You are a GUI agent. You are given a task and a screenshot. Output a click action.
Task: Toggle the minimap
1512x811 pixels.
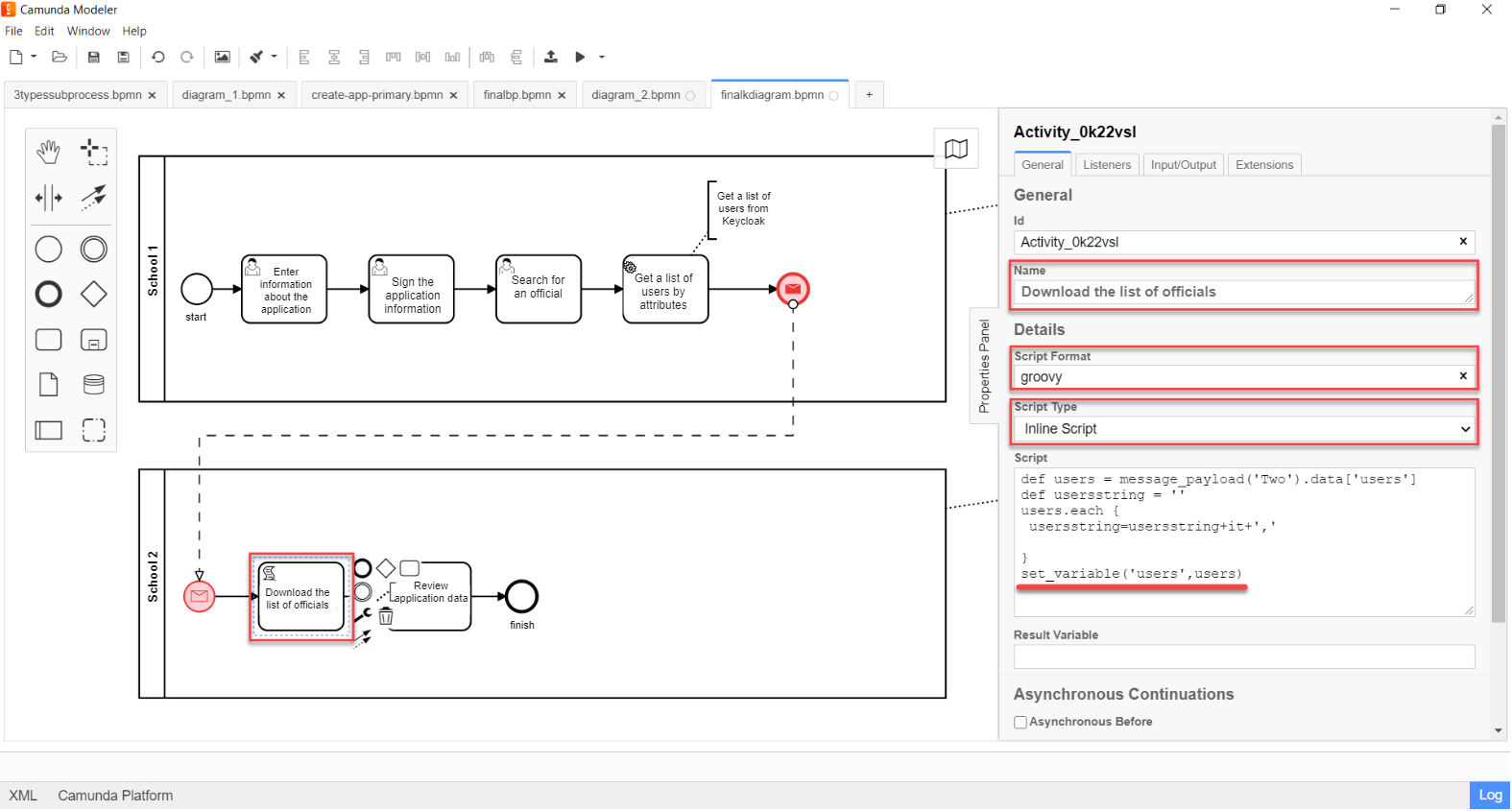point(956,149)
